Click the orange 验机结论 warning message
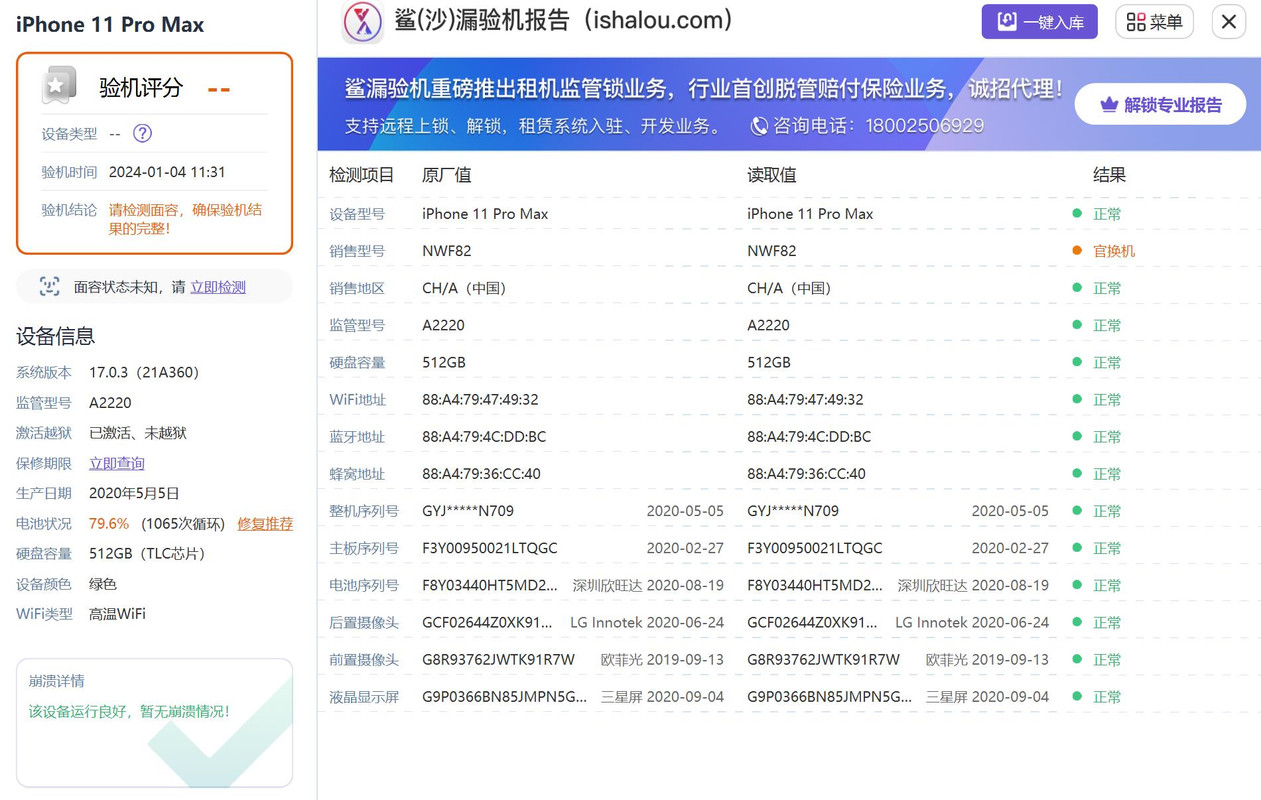This screenshot has height=800, width=1261. pos(186,219)
